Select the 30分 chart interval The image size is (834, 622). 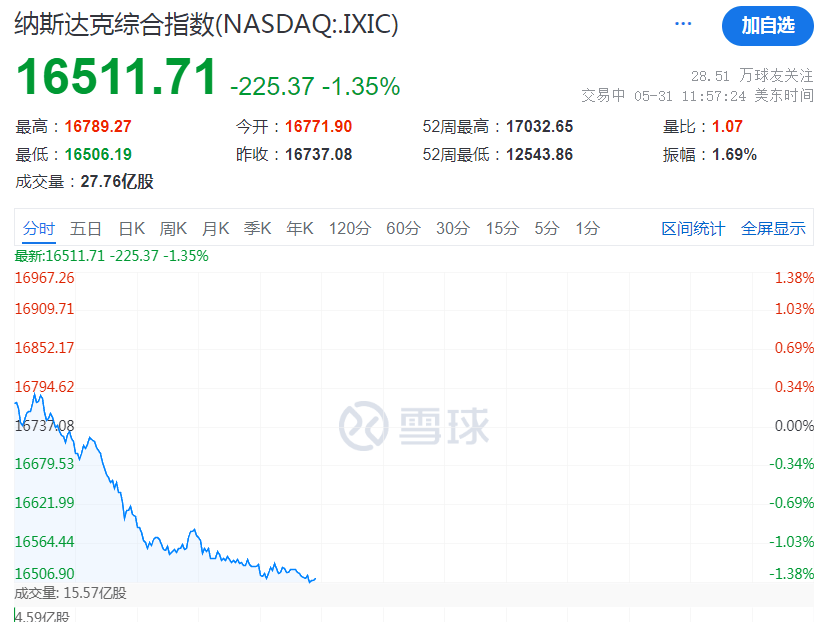452,228
